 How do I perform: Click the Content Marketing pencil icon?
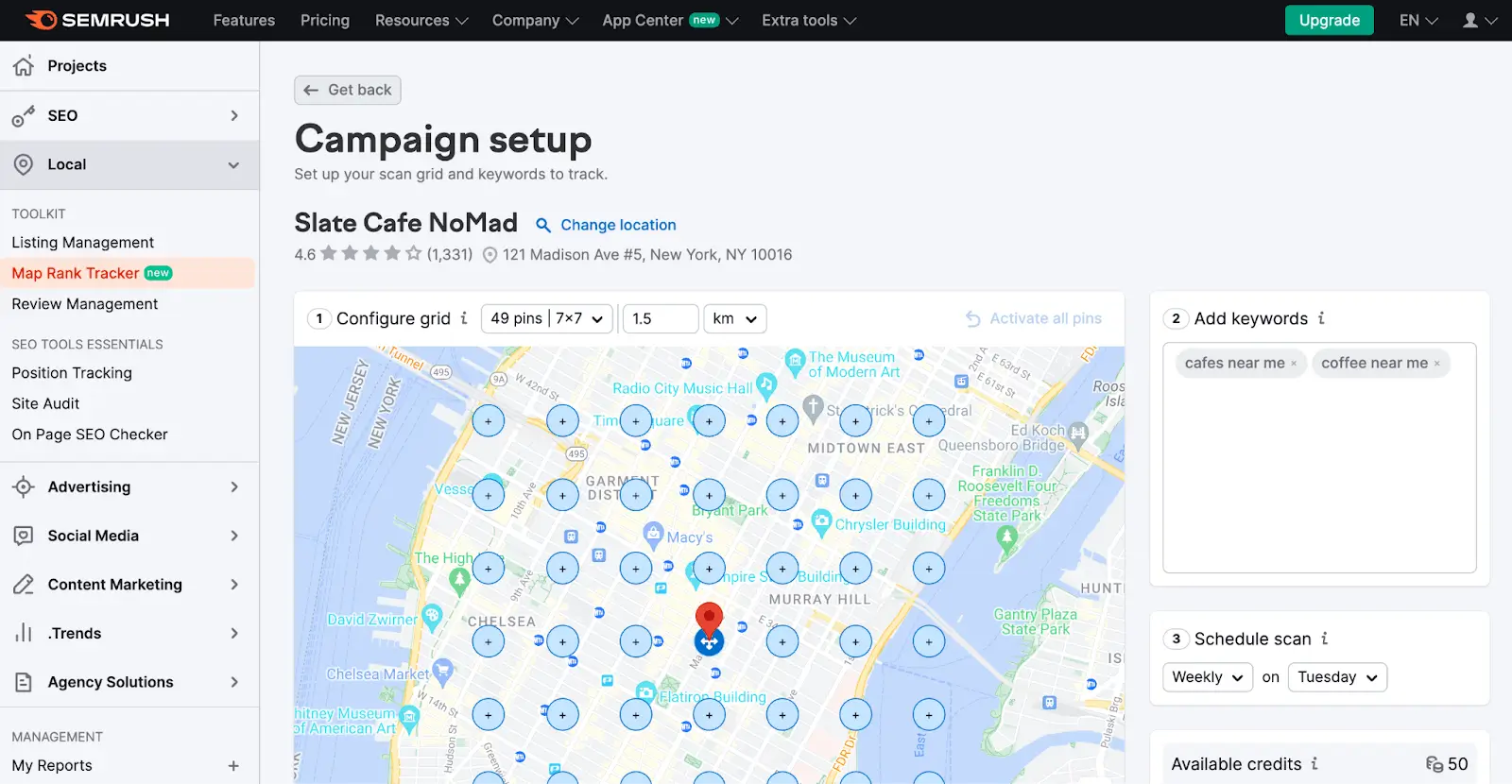click(24, 585)
